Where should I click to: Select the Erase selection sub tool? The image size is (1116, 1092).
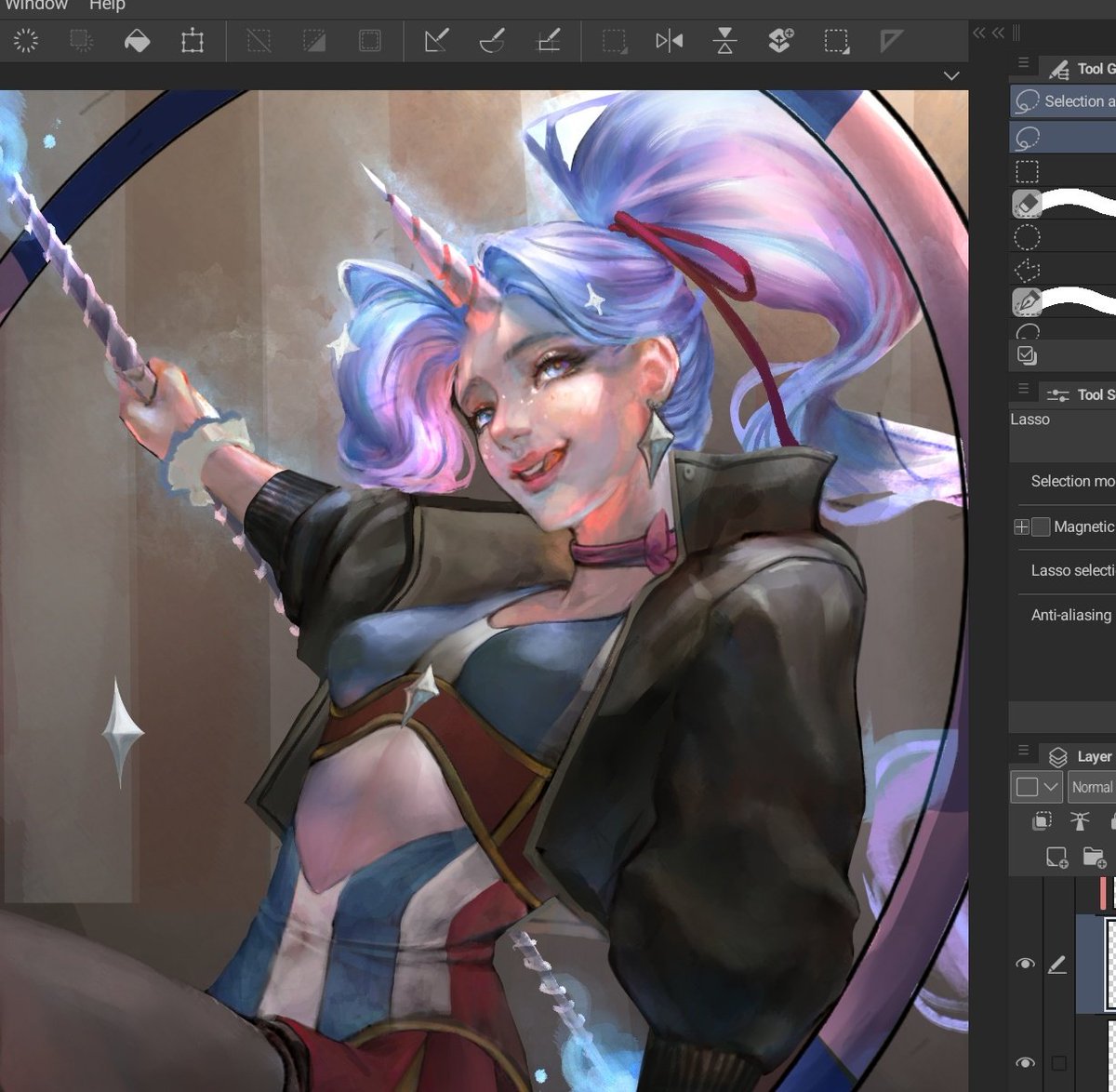click(x=1063, y=203)
